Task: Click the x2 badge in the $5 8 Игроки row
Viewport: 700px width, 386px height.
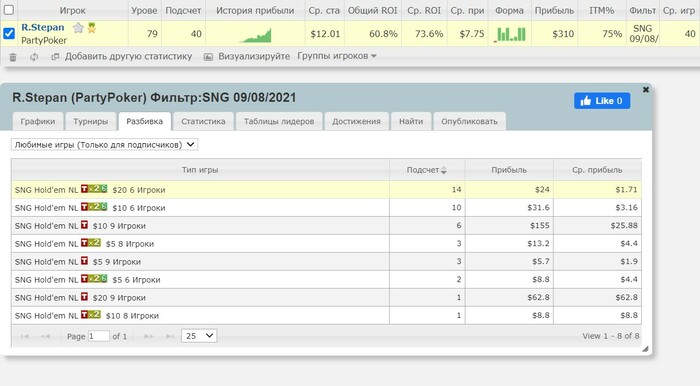Action: (94, 243)
